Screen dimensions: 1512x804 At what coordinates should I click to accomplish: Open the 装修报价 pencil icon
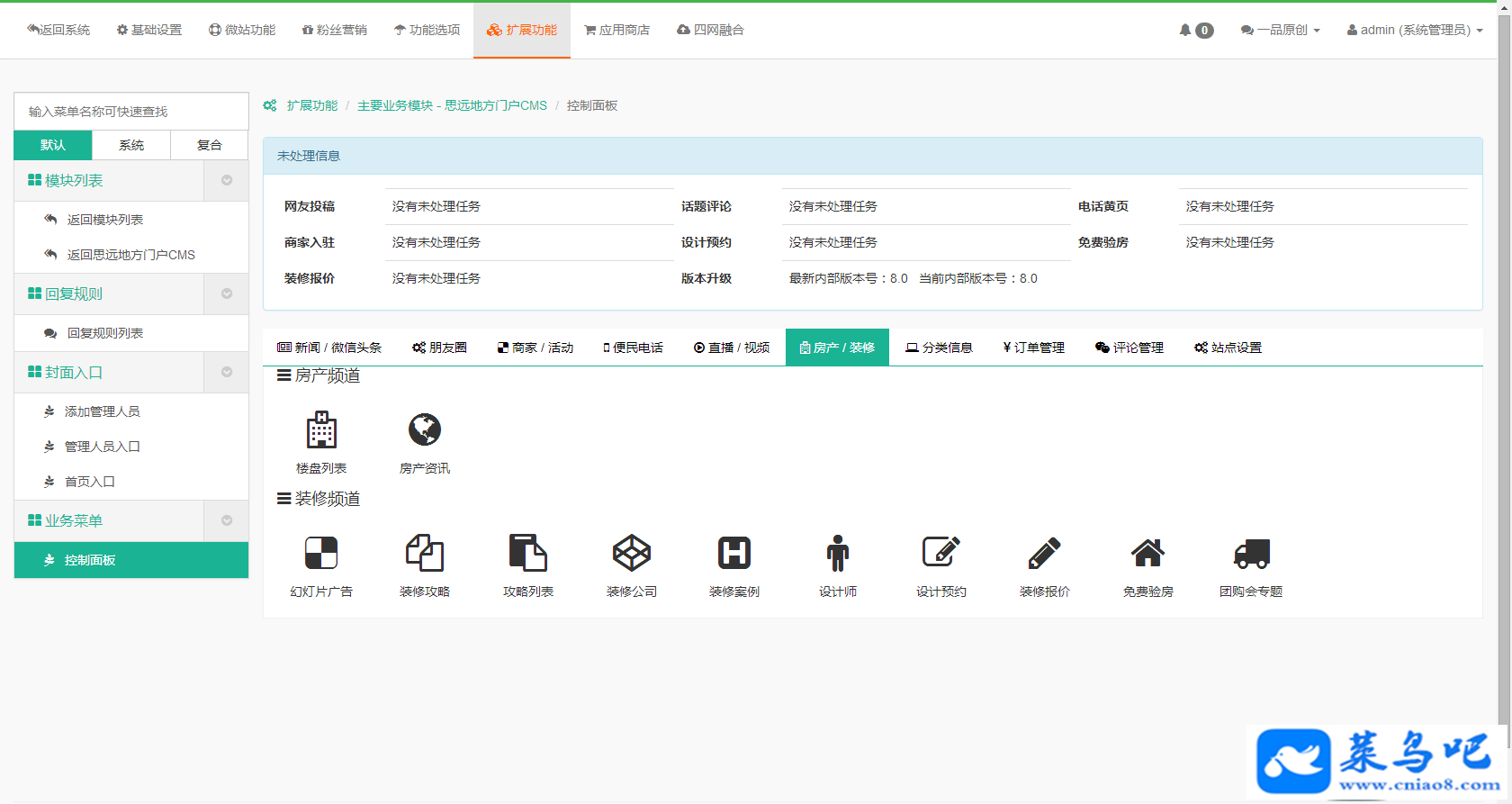(x=1045, y=553)
